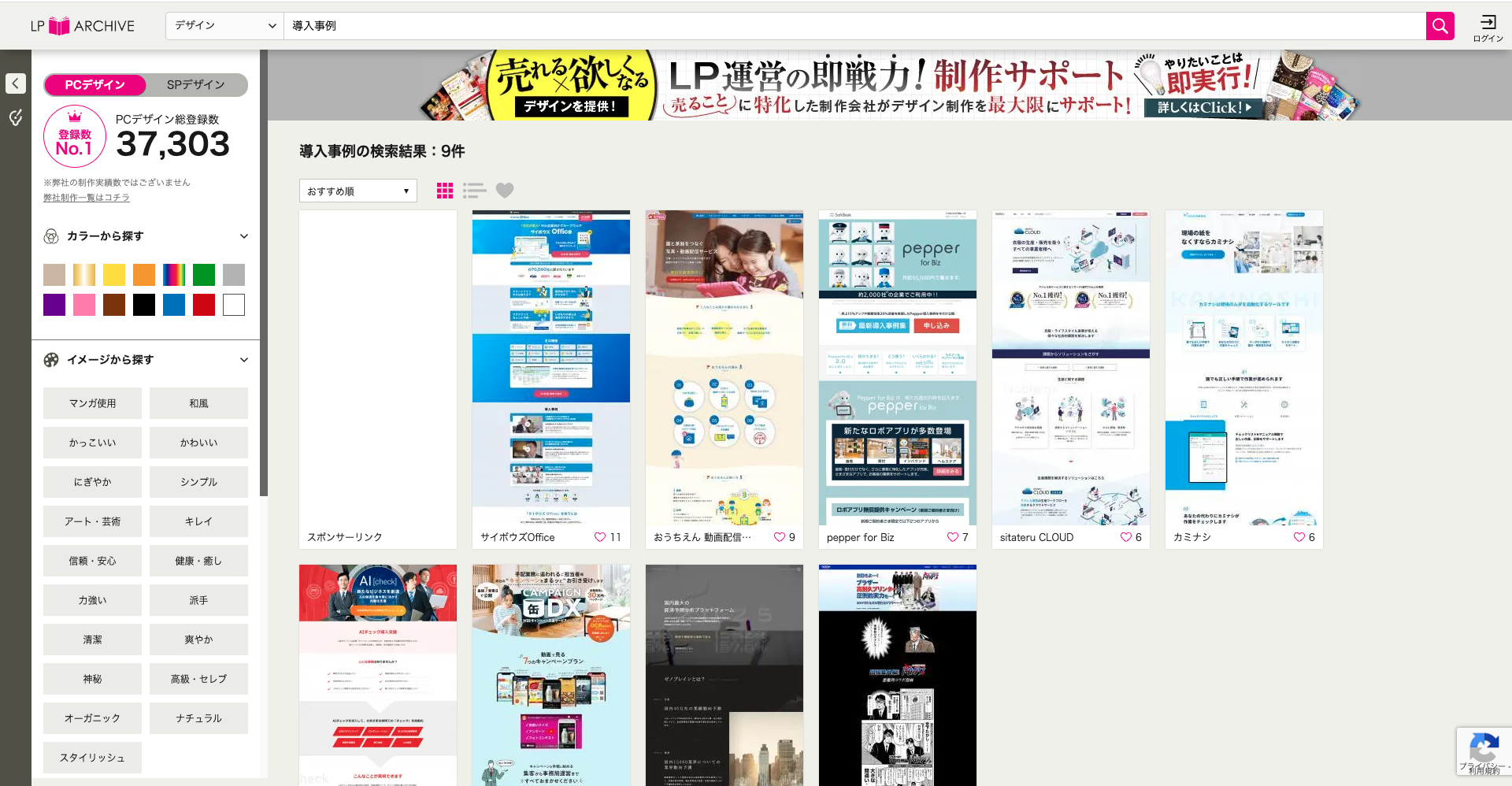The width and height of the screenshot is (1512, 786).
Task: Filter by にぎやか image tag
Action: click(92, 482)
